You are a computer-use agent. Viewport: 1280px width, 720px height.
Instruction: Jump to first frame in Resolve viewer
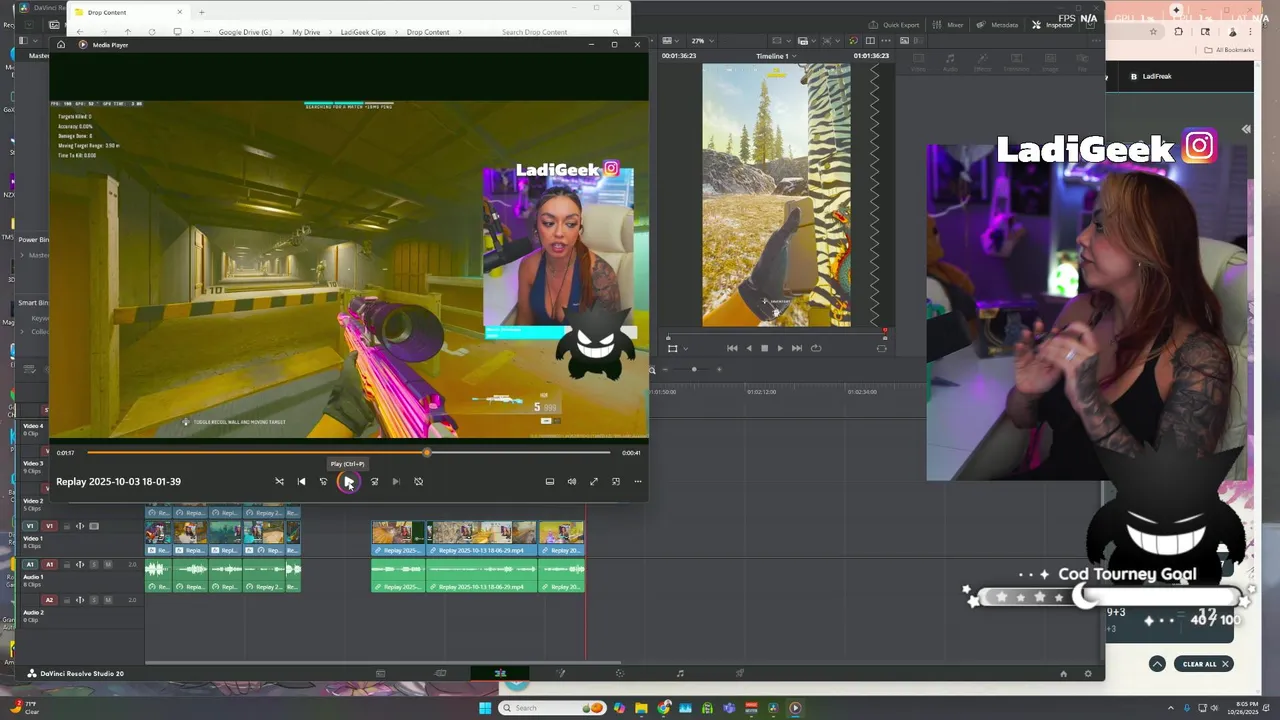coord(732,348)
